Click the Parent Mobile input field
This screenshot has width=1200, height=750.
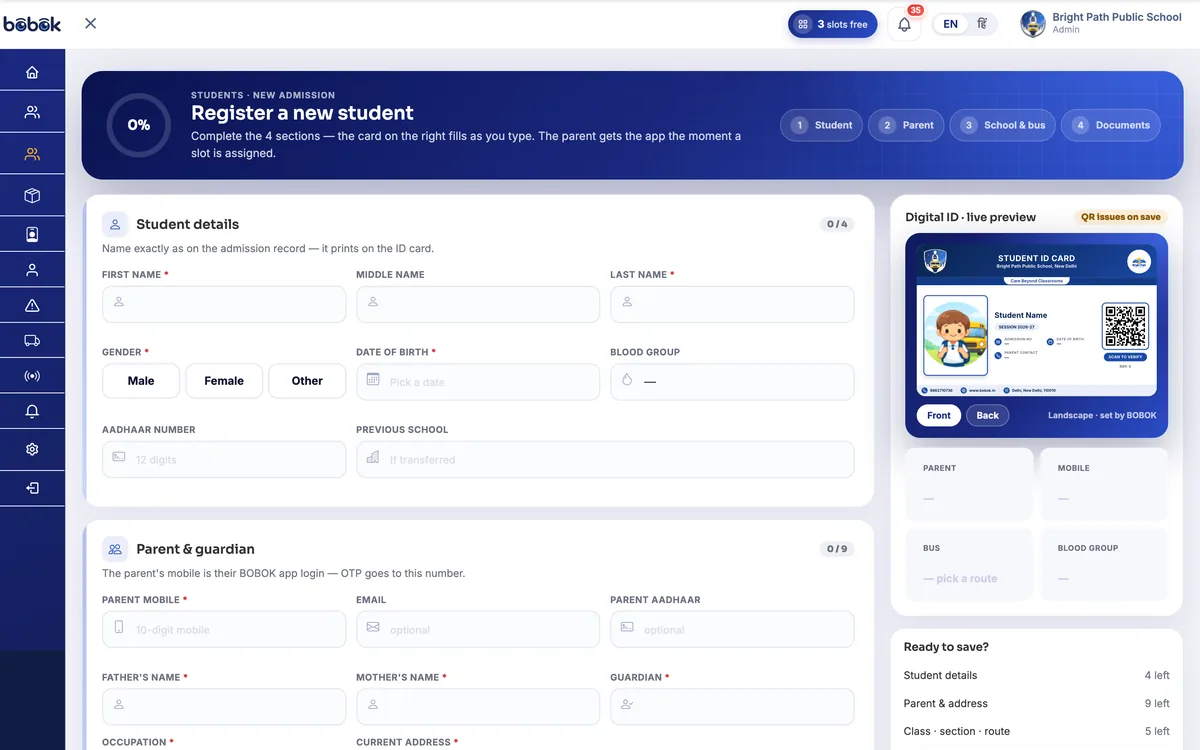(224, 629)
